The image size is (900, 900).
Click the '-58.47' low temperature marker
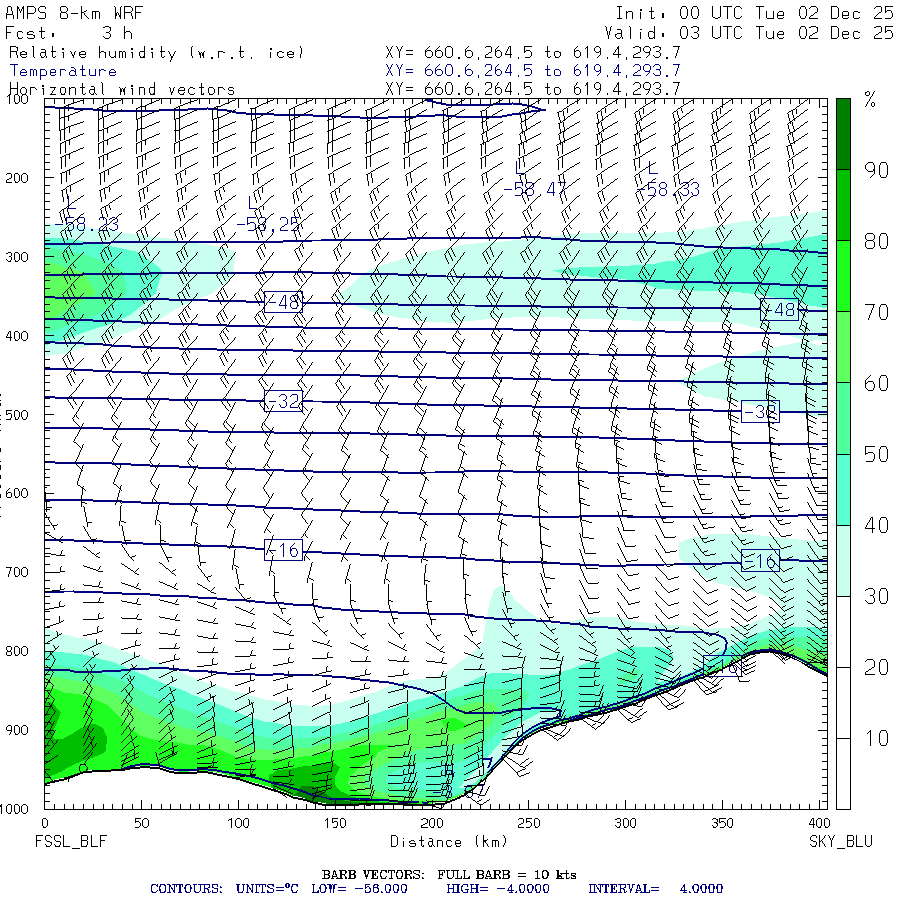tap(535, 189)
